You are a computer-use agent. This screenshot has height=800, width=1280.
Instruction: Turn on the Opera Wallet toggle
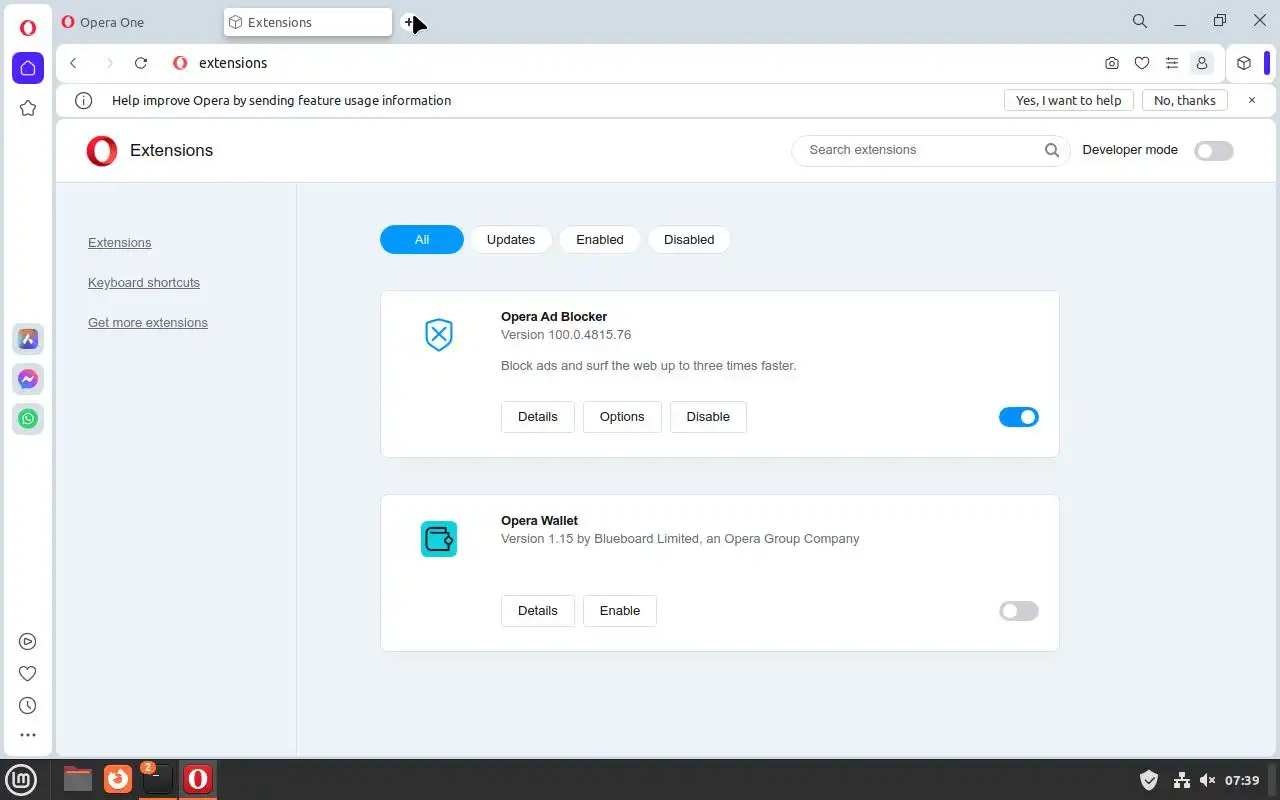click(1019, 611)
